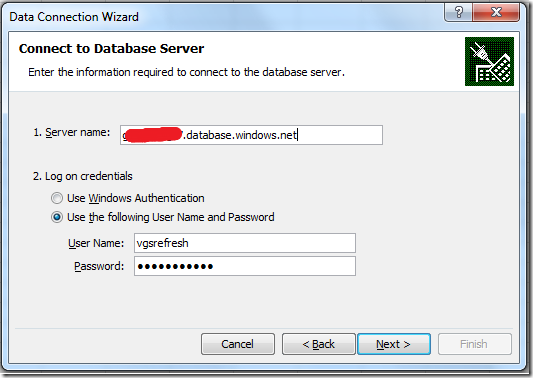Click the Help question mark button
This screenshot has height=378, width=533.
pyautogui.click(x=458, y=13)
